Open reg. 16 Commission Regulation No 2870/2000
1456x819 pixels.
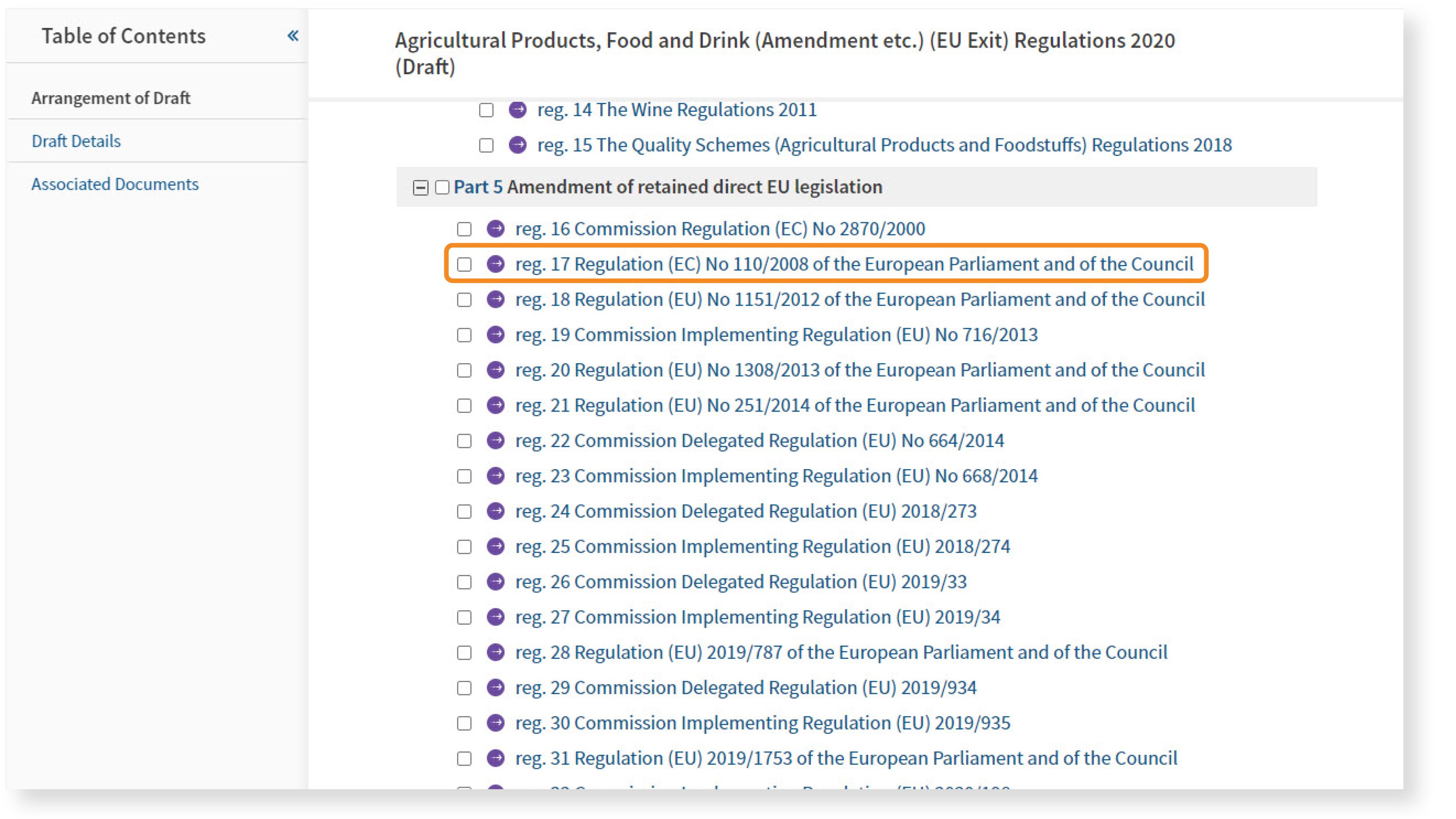[720, 229]
